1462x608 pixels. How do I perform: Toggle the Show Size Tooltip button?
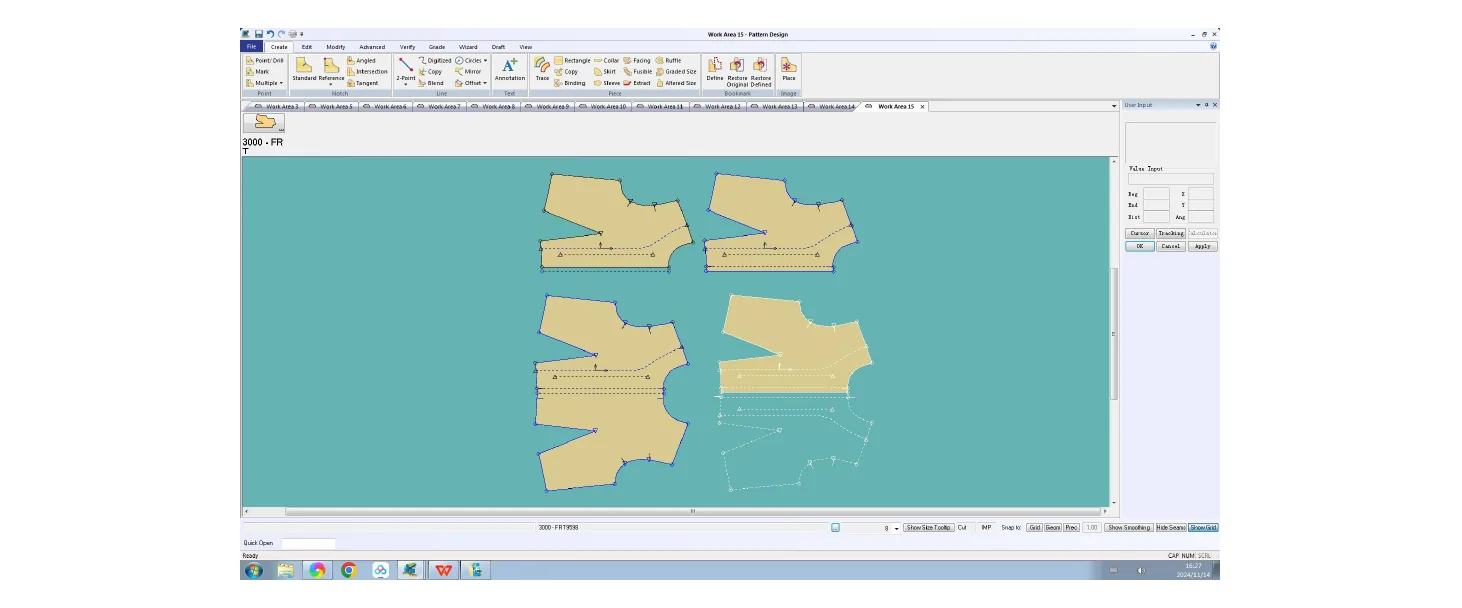click(929, 527)
